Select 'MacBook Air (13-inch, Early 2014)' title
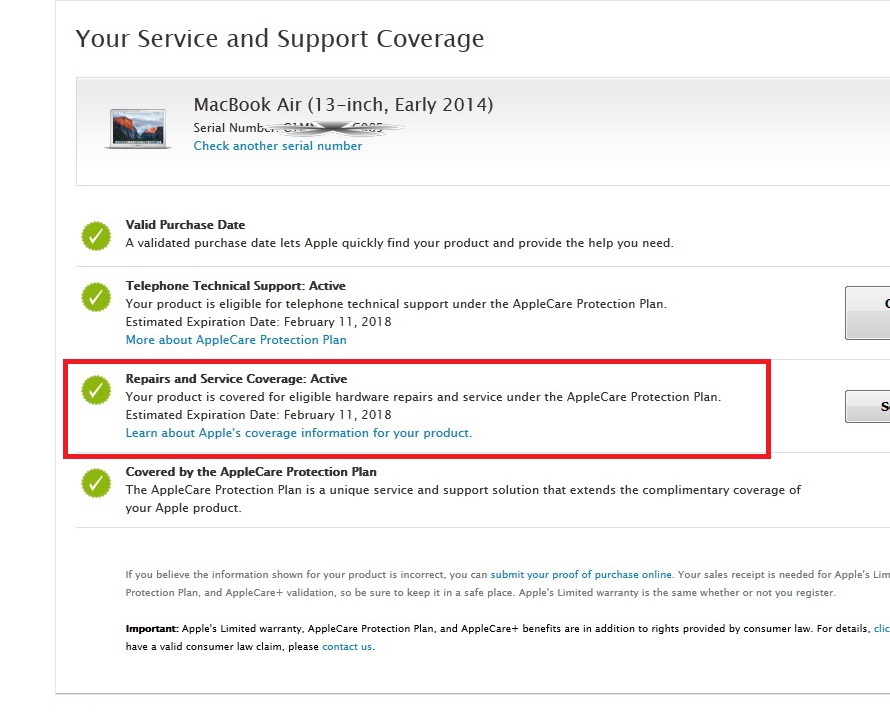The image size is (890, 712). coord(343,104)
